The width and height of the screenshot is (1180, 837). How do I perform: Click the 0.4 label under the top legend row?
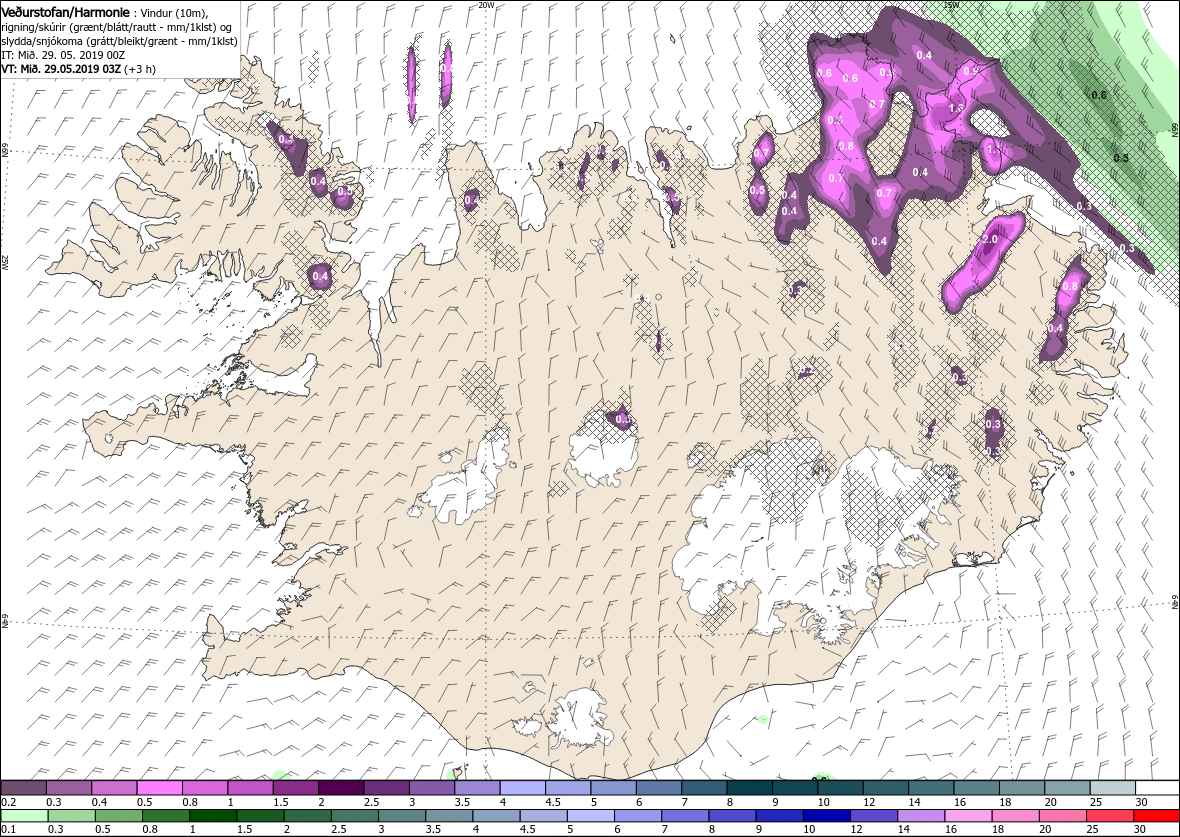pyautogui.click(x=98, y=802)
